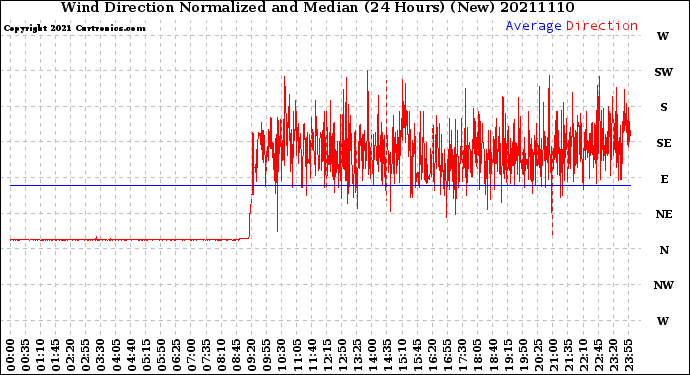Image resolution: width=690 pixels, height=375 pixels.
Task: Select the 11:05 time label
Action: pyautogui.click(x=297, y=355)
